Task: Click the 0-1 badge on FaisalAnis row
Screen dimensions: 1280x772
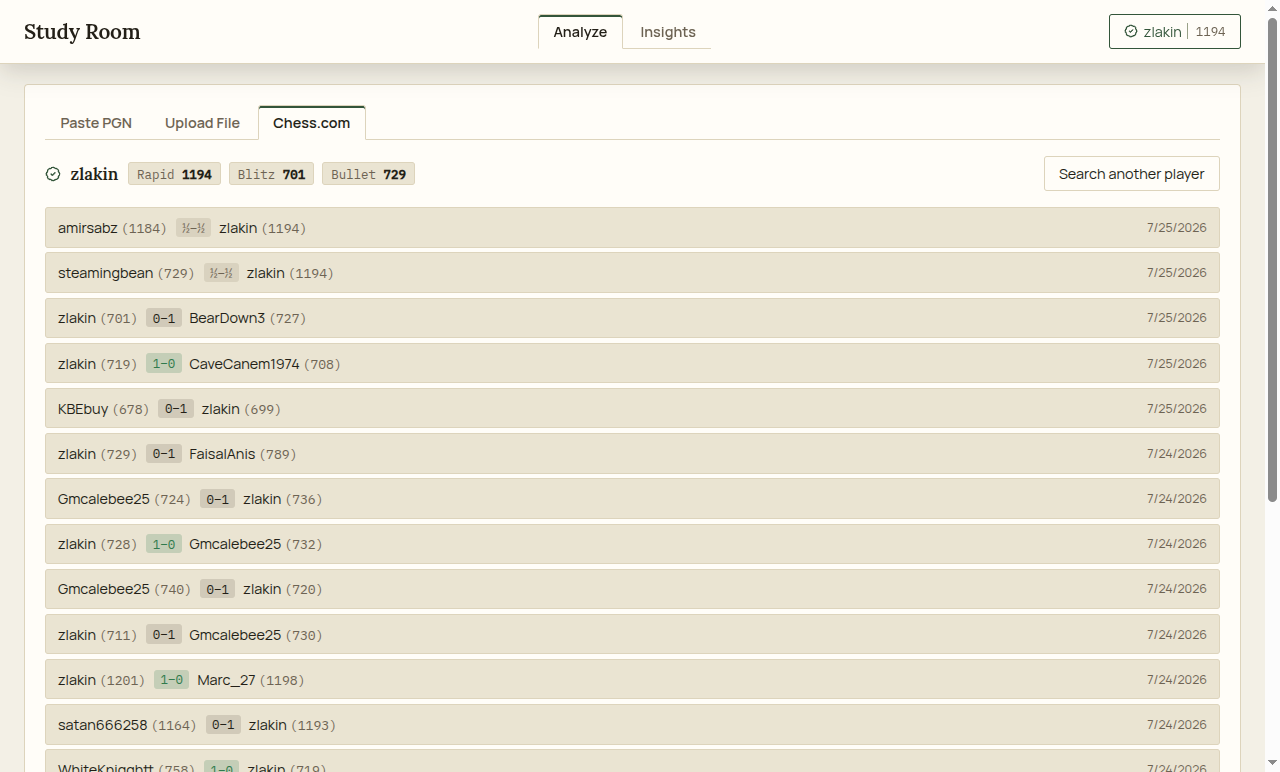Action: click(x=163, y=454)
